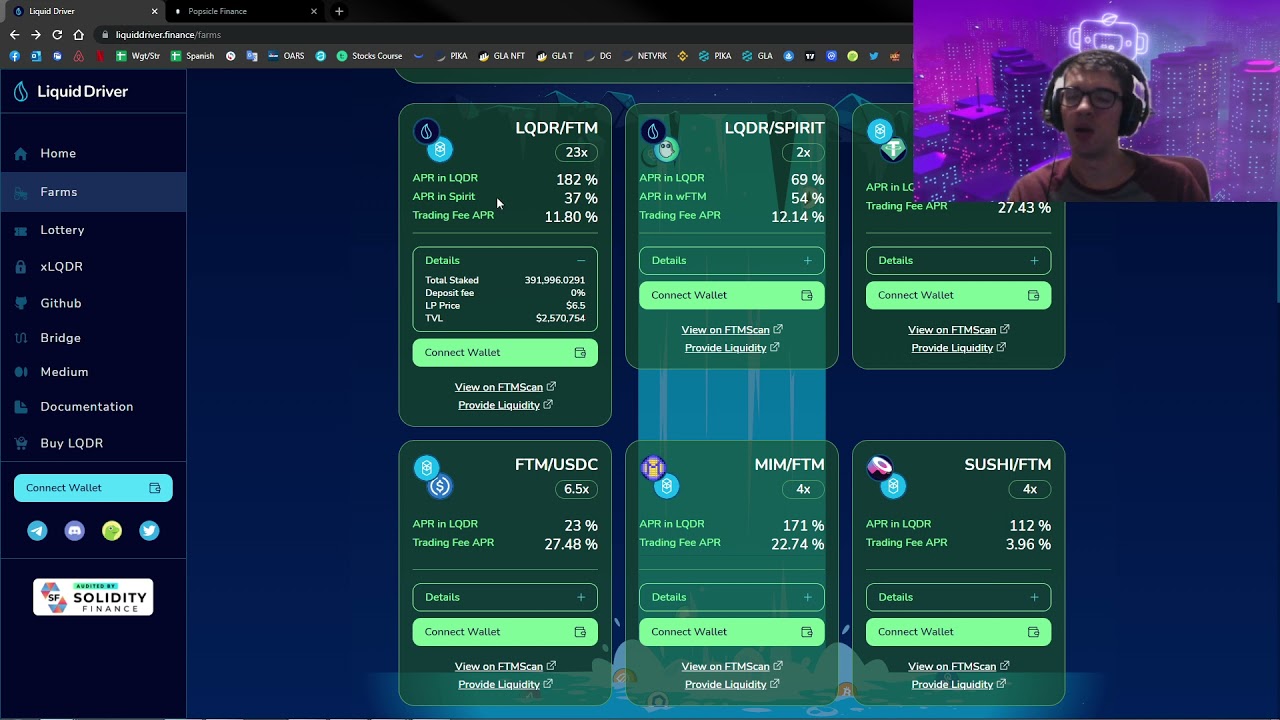Viewport: 1280px width, 720px height.
Task: Open the Home sidebar item
Action: pyautogui.click(x=58, y=153)
